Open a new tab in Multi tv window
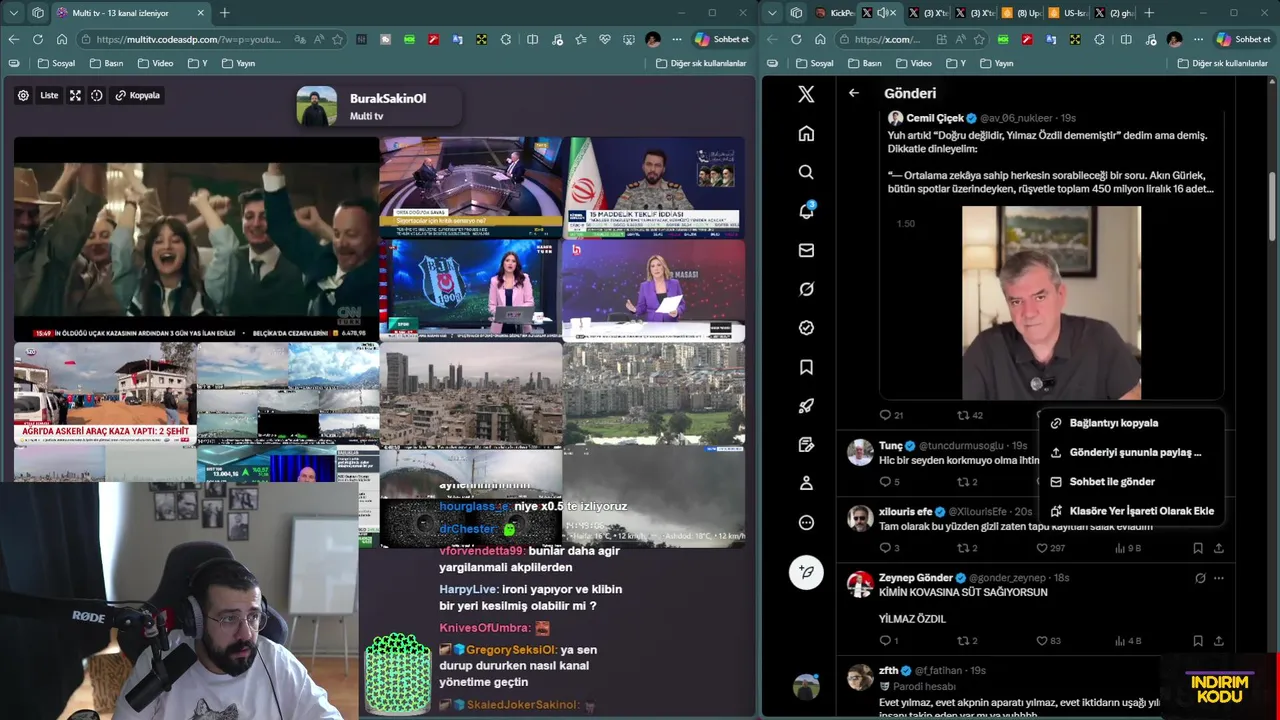 (225, 13)
